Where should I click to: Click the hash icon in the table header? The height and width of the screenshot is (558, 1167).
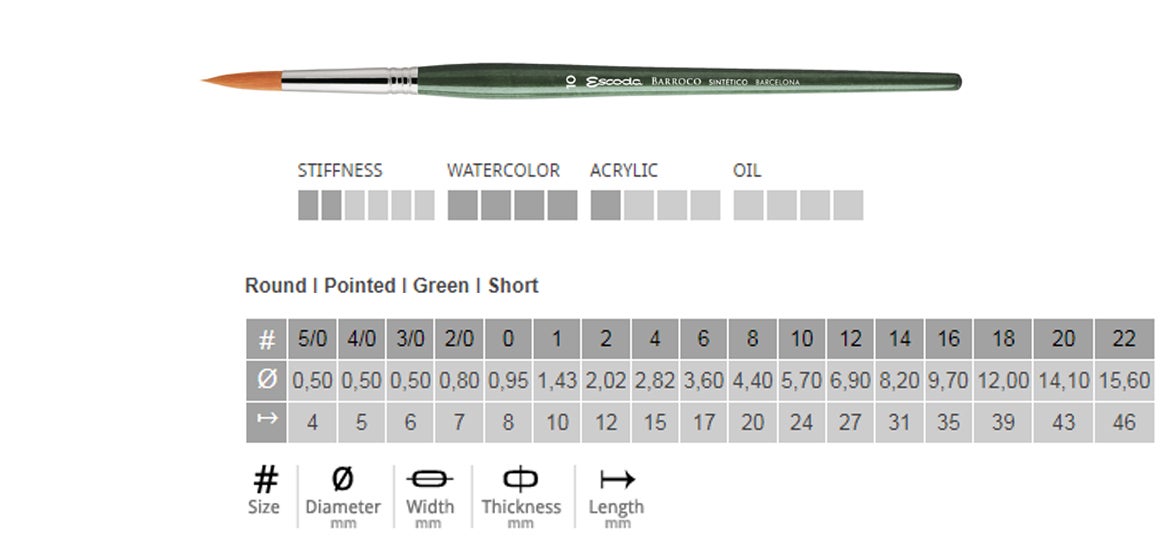266,340
